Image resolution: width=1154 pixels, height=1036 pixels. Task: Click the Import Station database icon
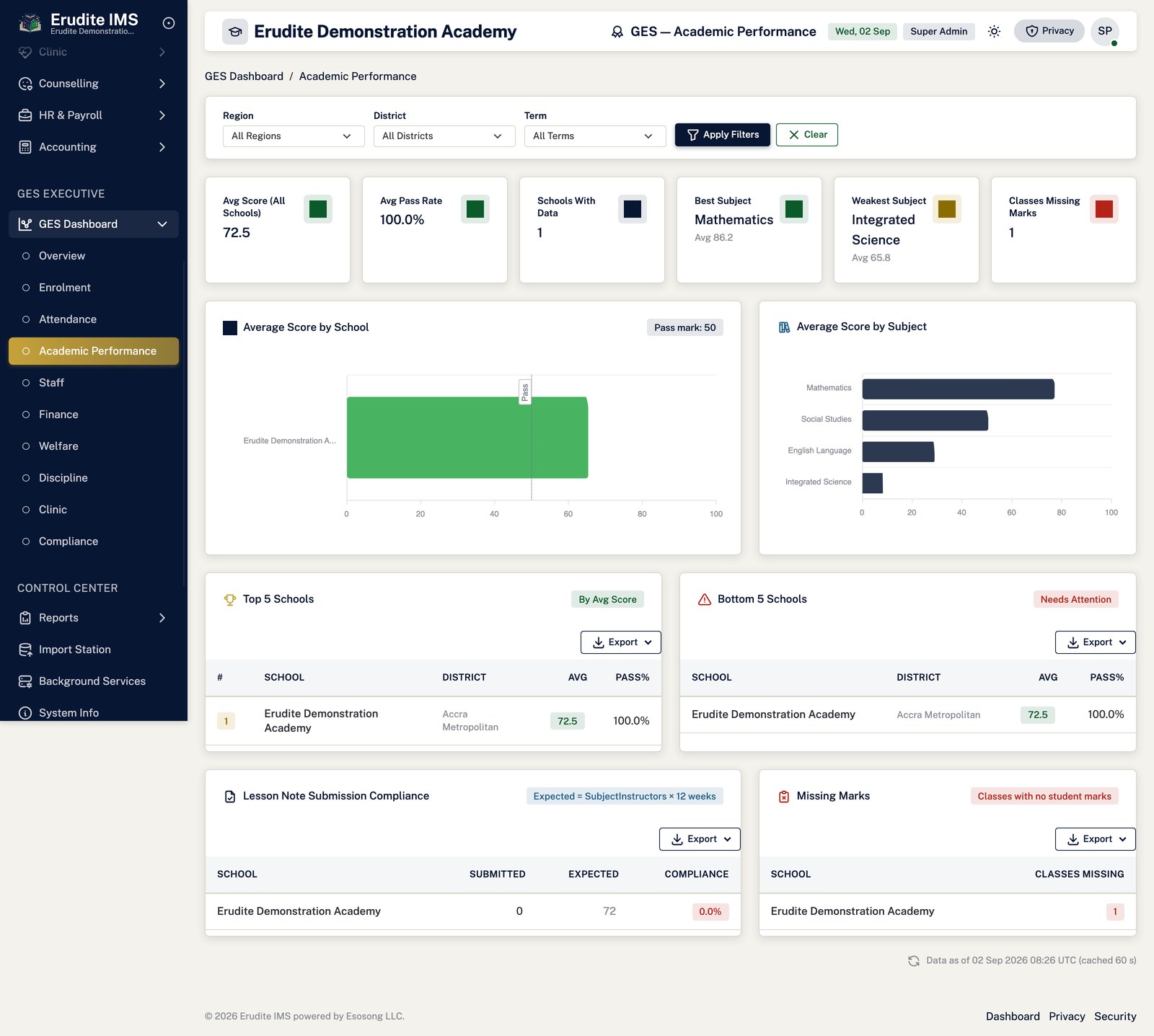[x=25, y=650]
